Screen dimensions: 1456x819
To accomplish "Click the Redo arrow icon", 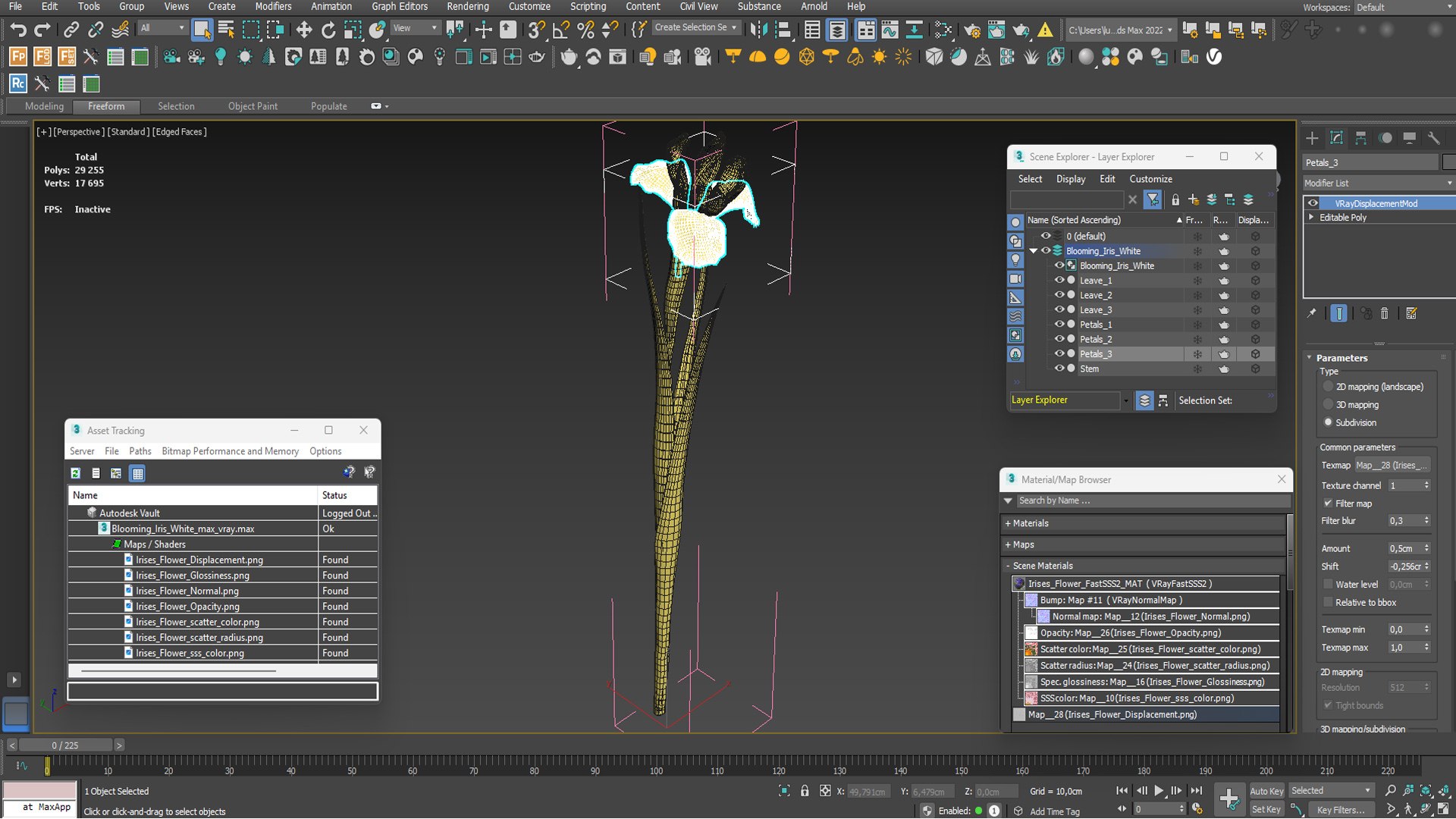I will [42, 30].
